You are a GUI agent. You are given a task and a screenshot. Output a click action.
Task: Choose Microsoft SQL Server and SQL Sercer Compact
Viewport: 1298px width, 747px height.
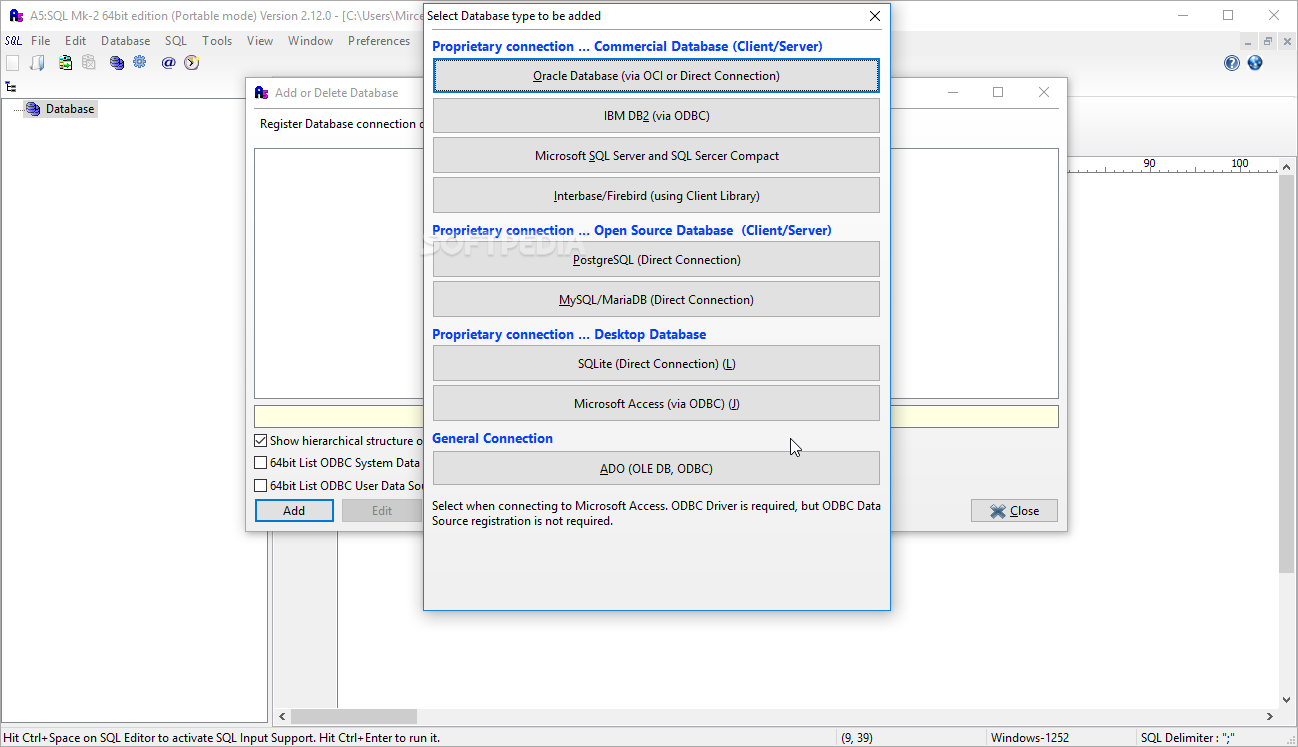(656, 156)
